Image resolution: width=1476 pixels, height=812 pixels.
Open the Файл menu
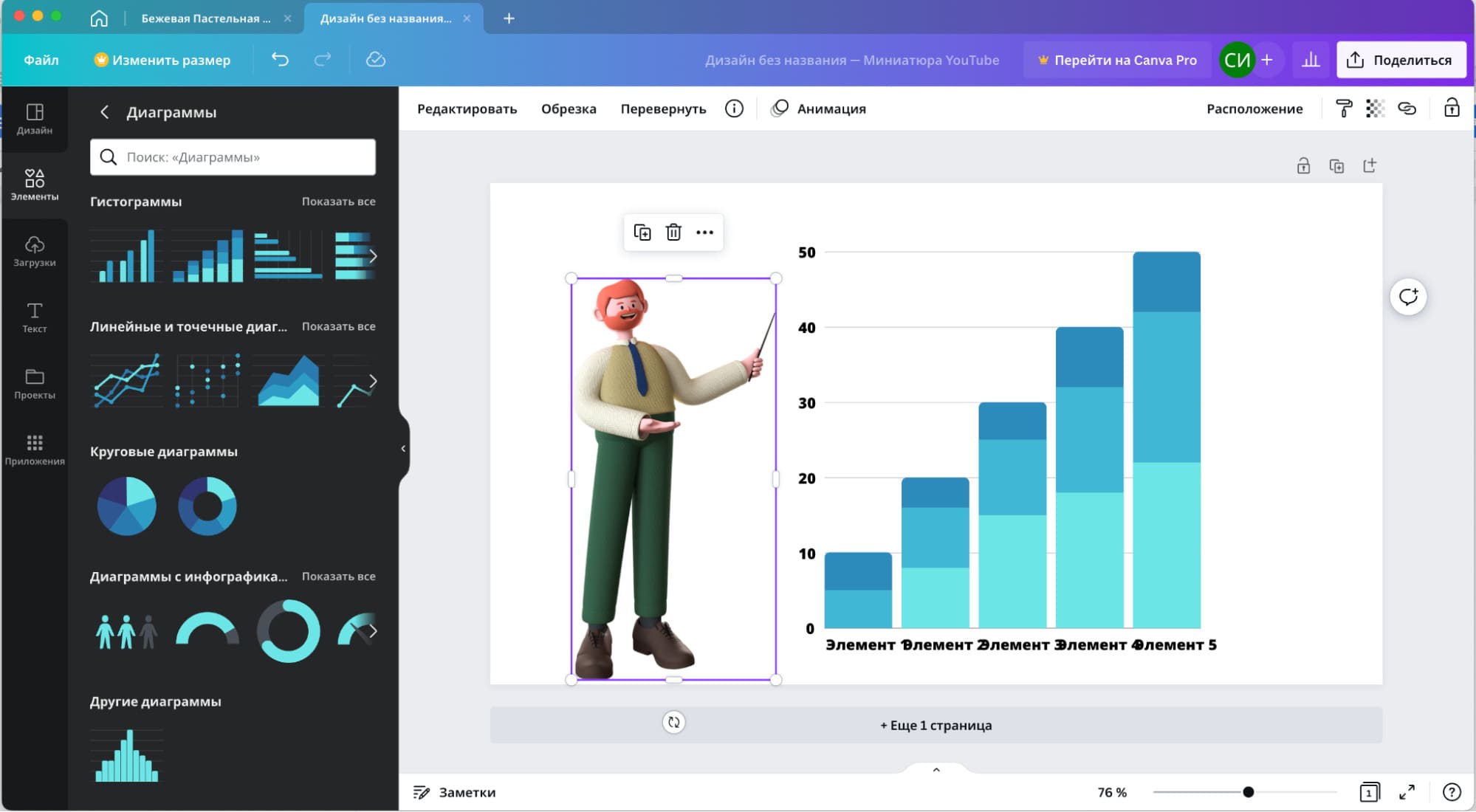click(41, 60)
